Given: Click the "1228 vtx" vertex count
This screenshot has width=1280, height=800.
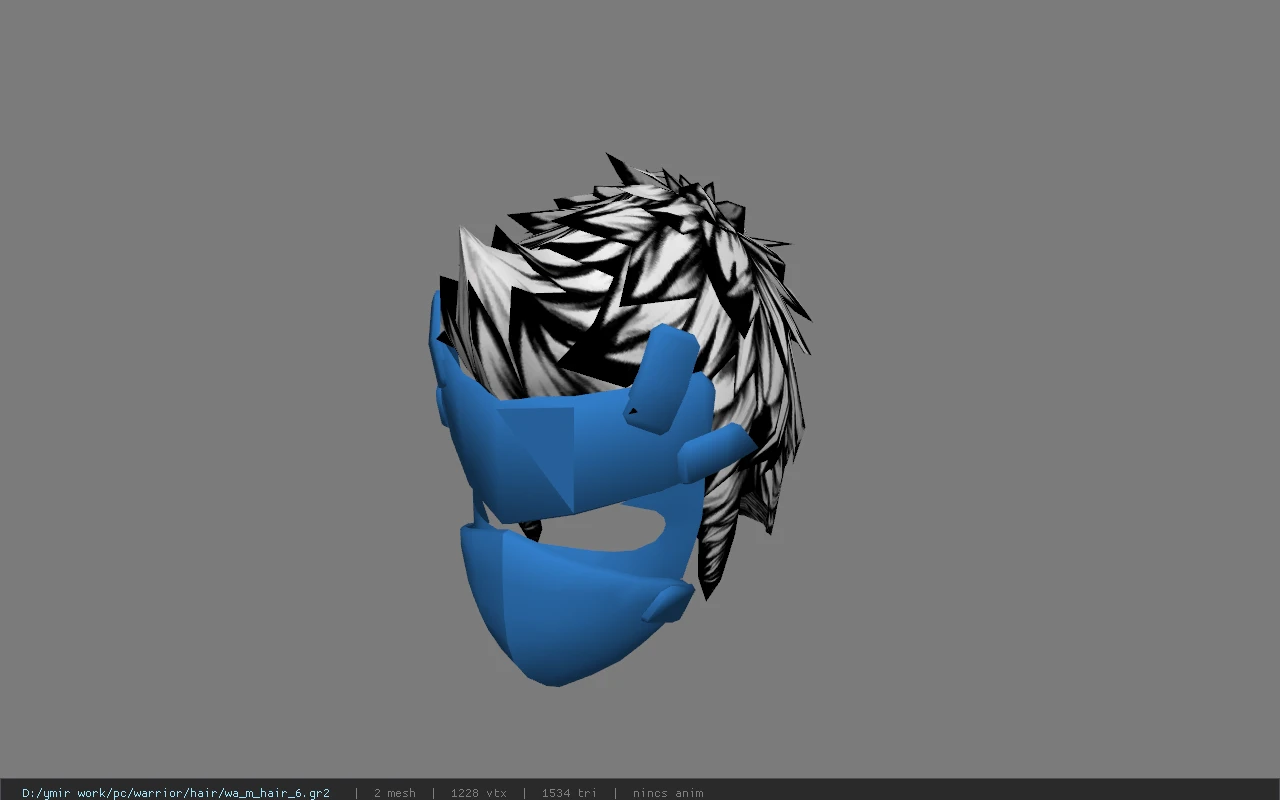Looking at the screenshot, I should click(478, 793).
